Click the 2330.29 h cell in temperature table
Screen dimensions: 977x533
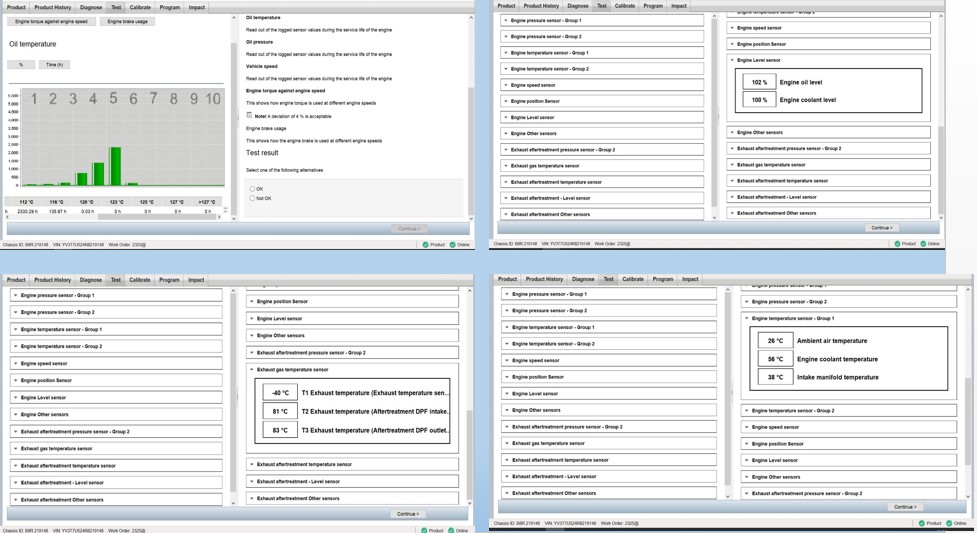(x=27, y=211)
